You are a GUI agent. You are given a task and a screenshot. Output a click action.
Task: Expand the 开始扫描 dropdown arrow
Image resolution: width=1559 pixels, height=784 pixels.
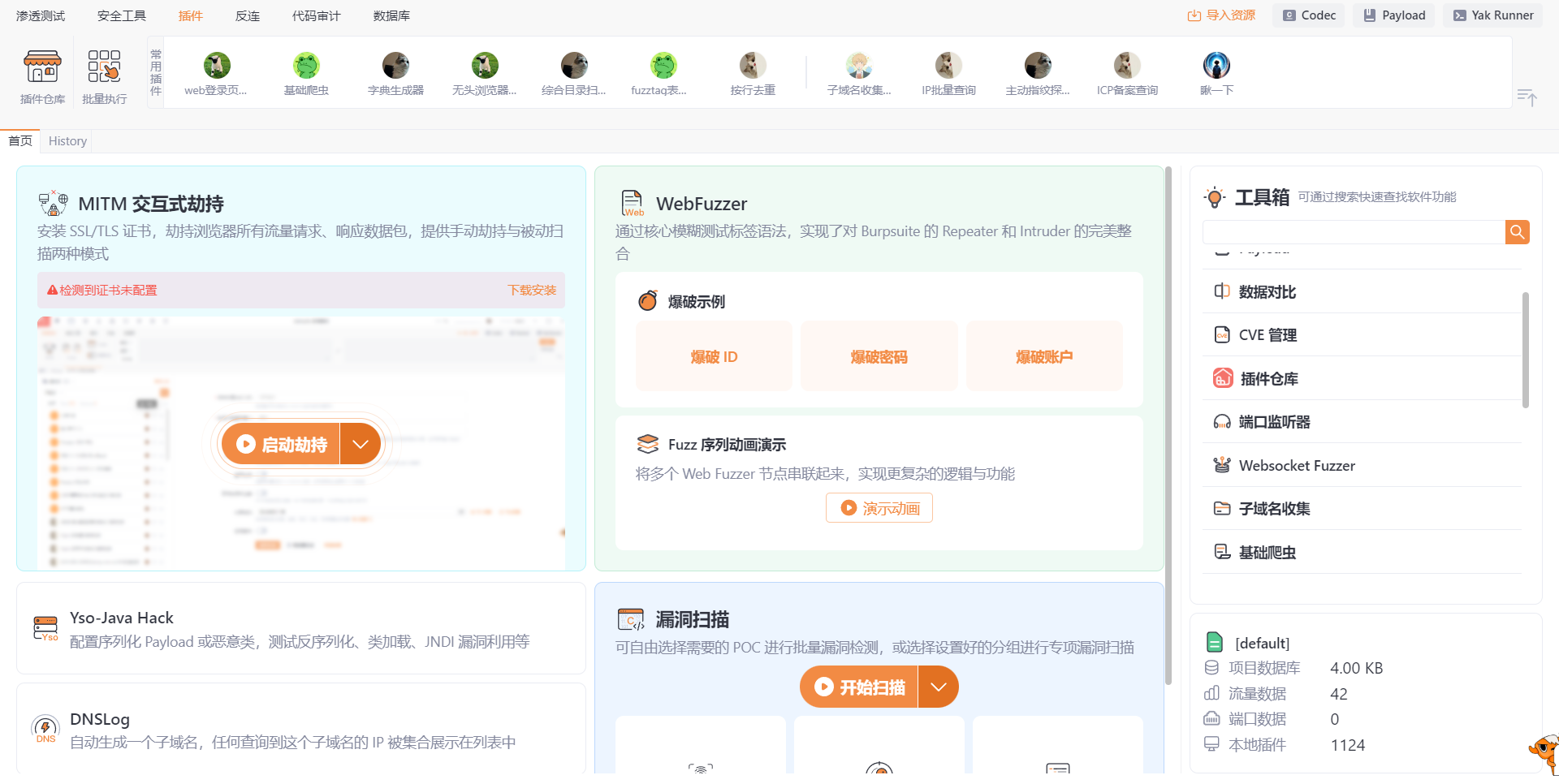pos(939,686)
